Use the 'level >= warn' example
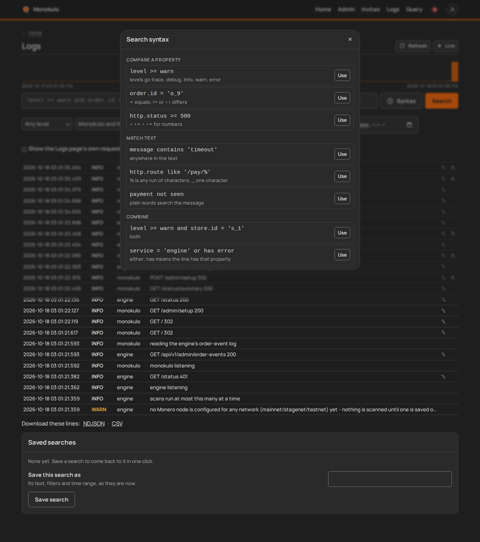Image resolution: width=480 pixels, height=542 pixels. point(342,75)
